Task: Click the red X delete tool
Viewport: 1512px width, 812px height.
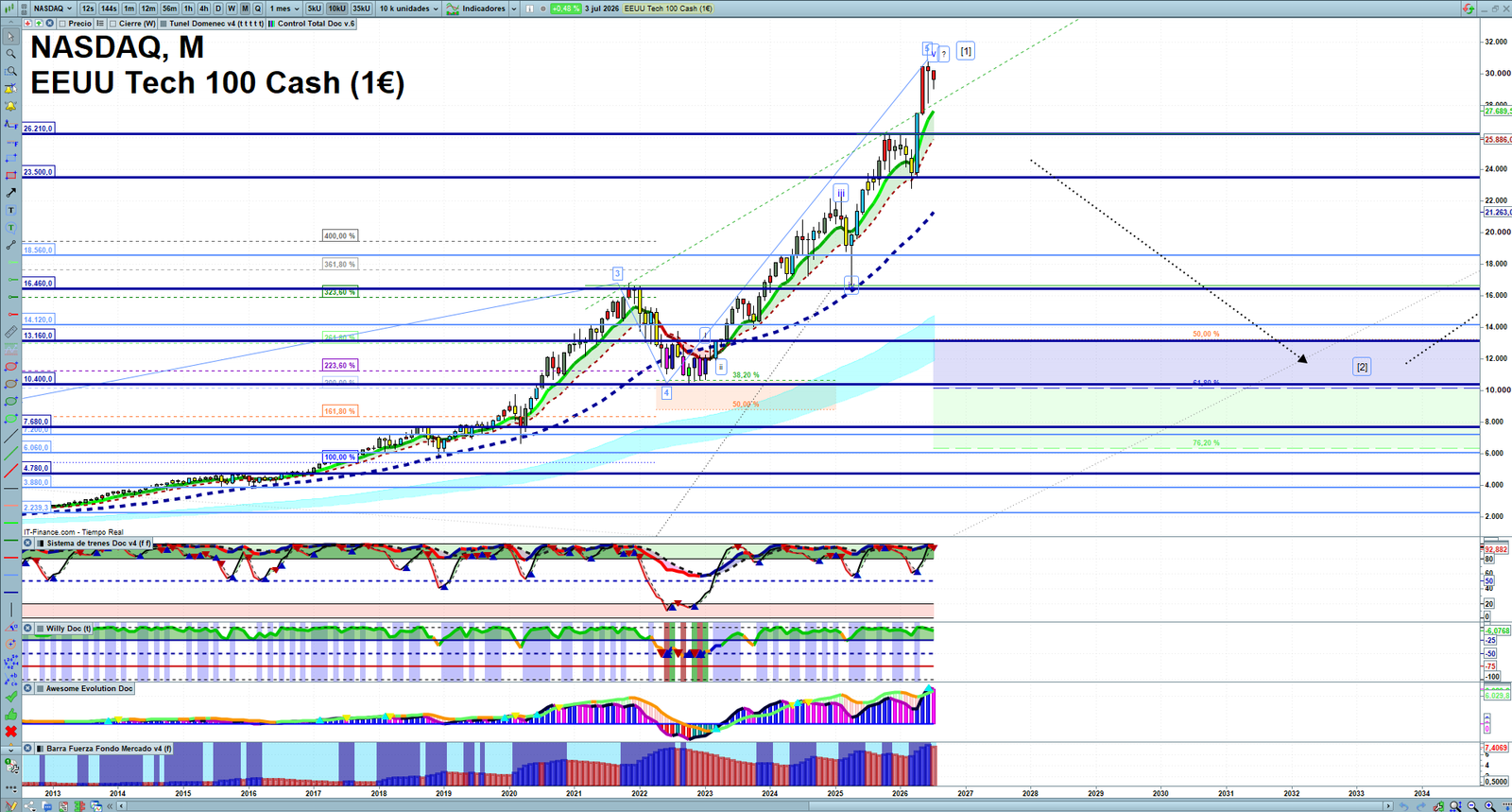Action: point(11,732)
